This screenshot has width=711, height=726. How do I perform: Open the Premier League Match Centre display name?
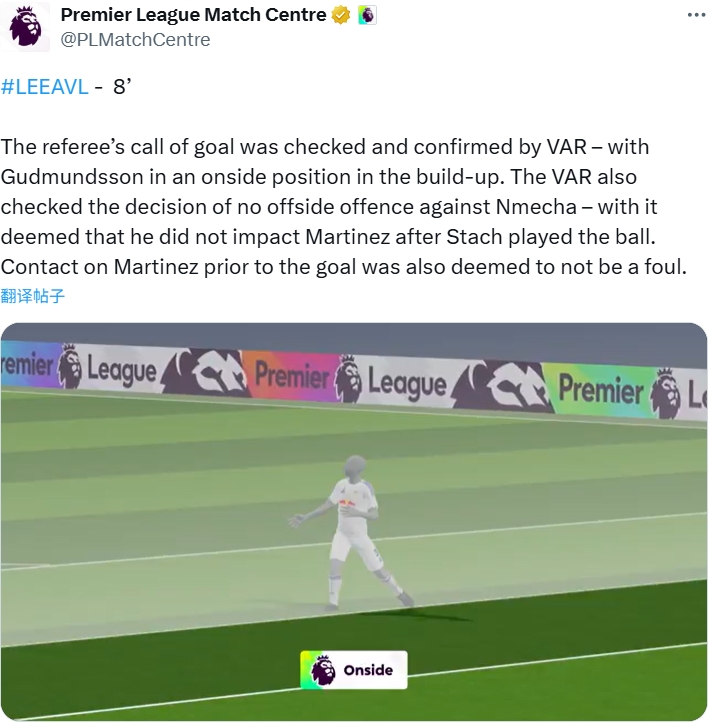193,15
